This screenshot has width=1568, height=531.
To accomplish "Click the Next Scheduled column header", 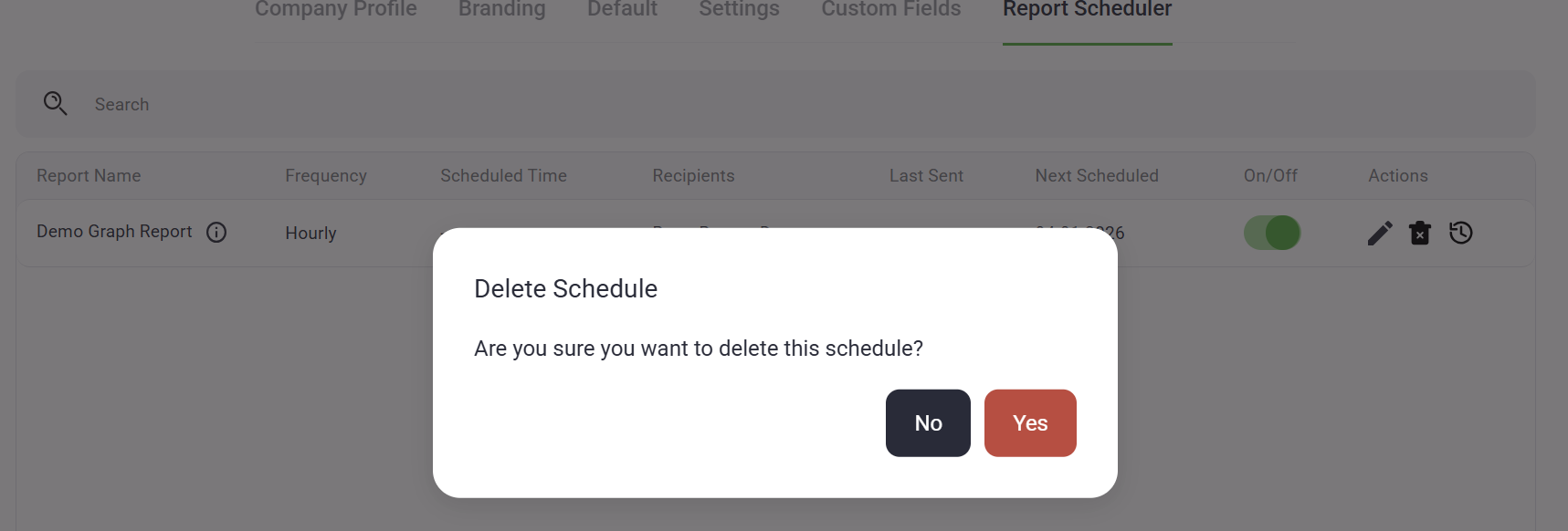I will (x=1097, y=176).
